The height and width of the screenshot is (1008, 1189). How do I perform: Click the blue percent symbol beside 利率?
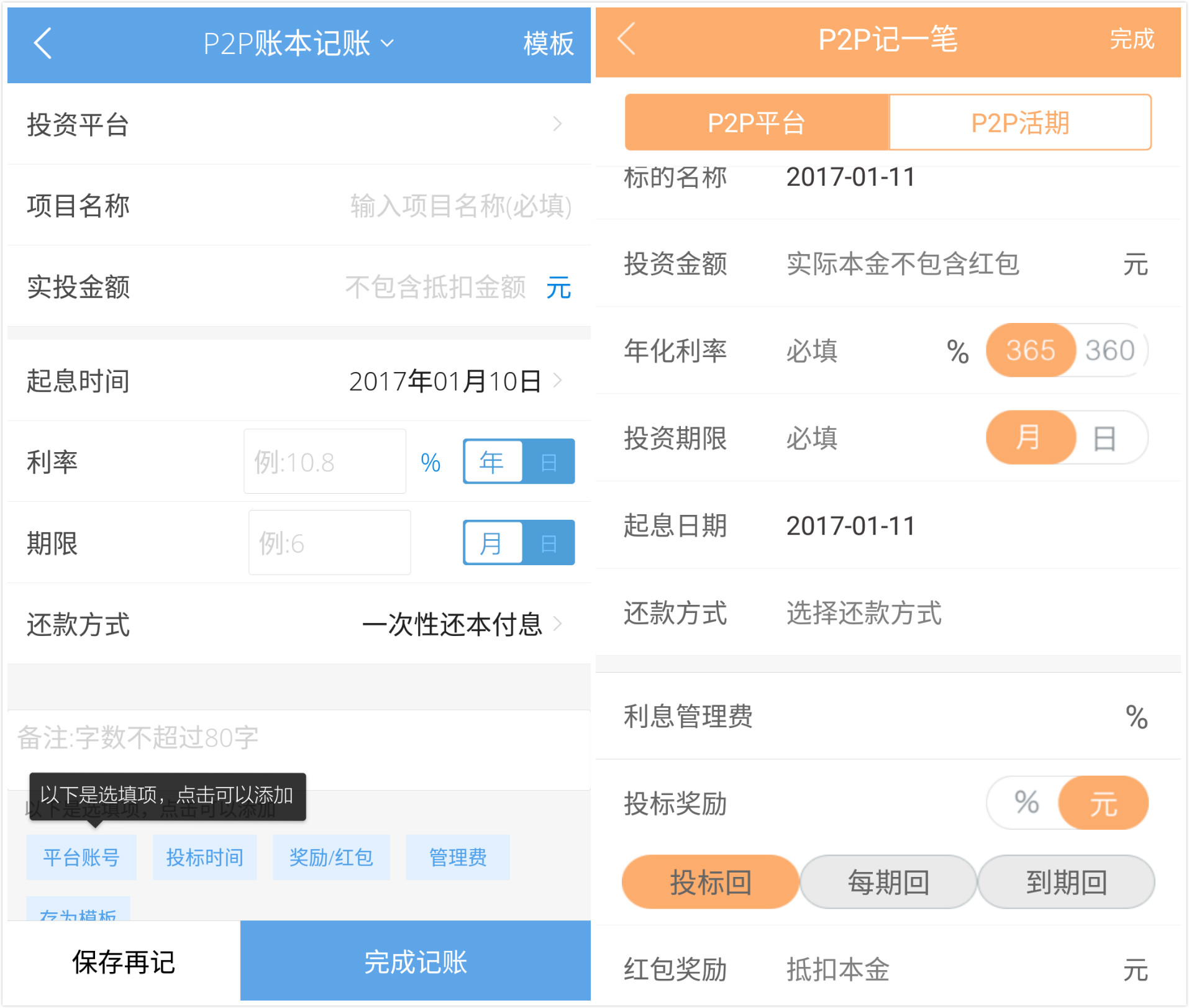(430, 463)
